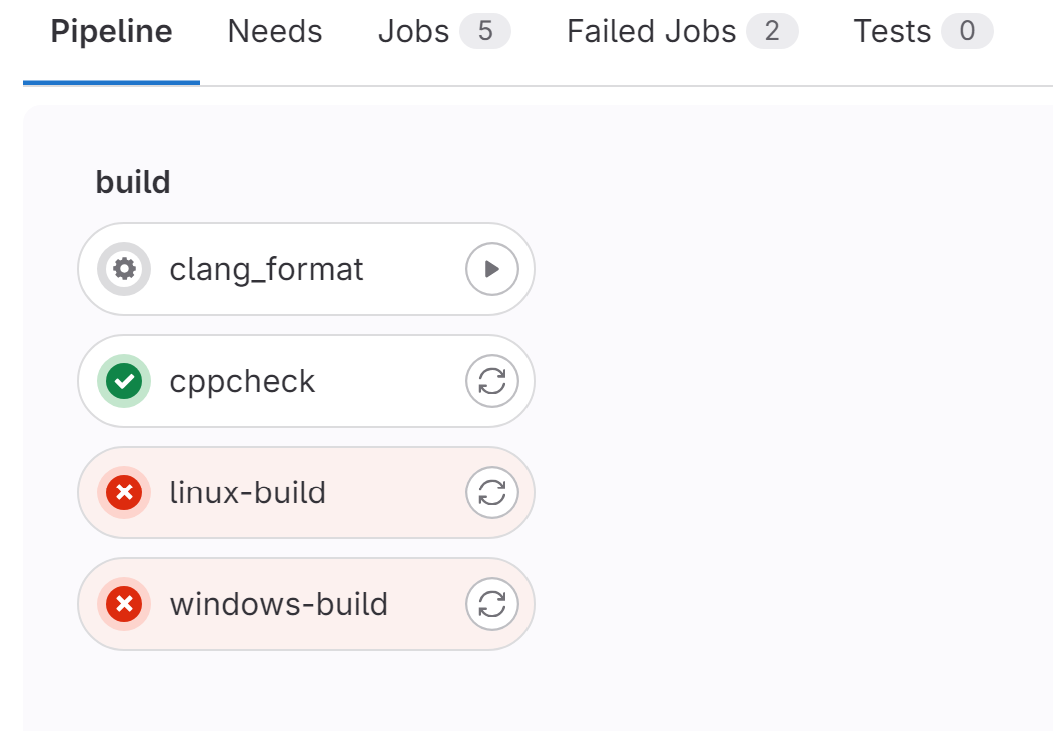The height and width of the screenshot is (731, 1053).
Task: Retry the windows-build job
Action: 491,604
